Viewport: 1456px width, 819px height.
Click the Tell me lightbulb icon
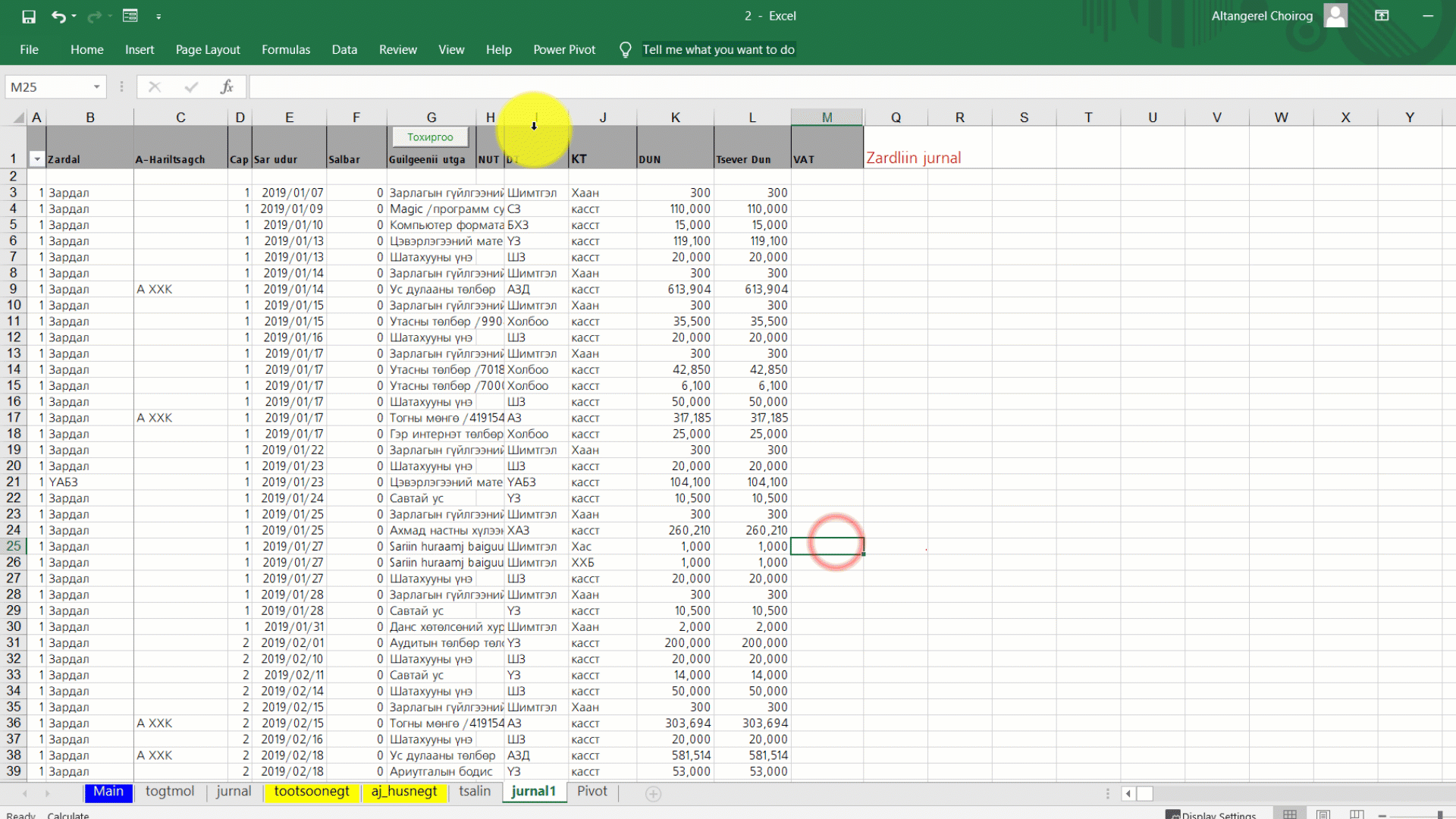pyautogui.click(x=625, y=50)
